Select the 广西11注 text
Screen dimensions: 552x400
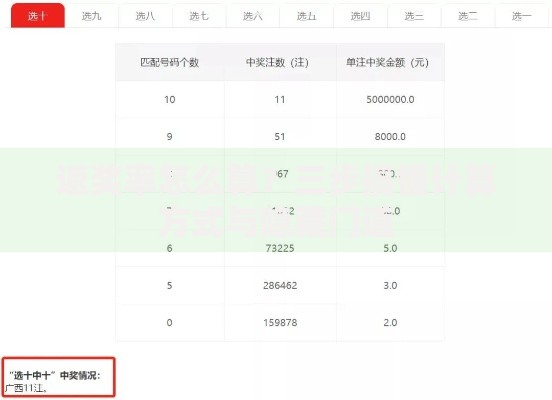point(26,388)
